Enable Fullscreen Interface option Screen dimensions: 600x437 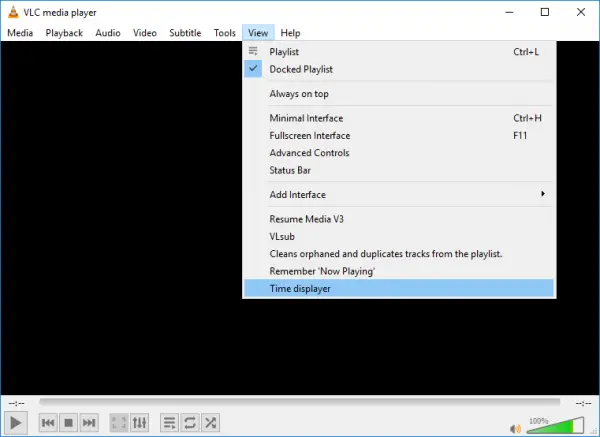tap(399, 135)
